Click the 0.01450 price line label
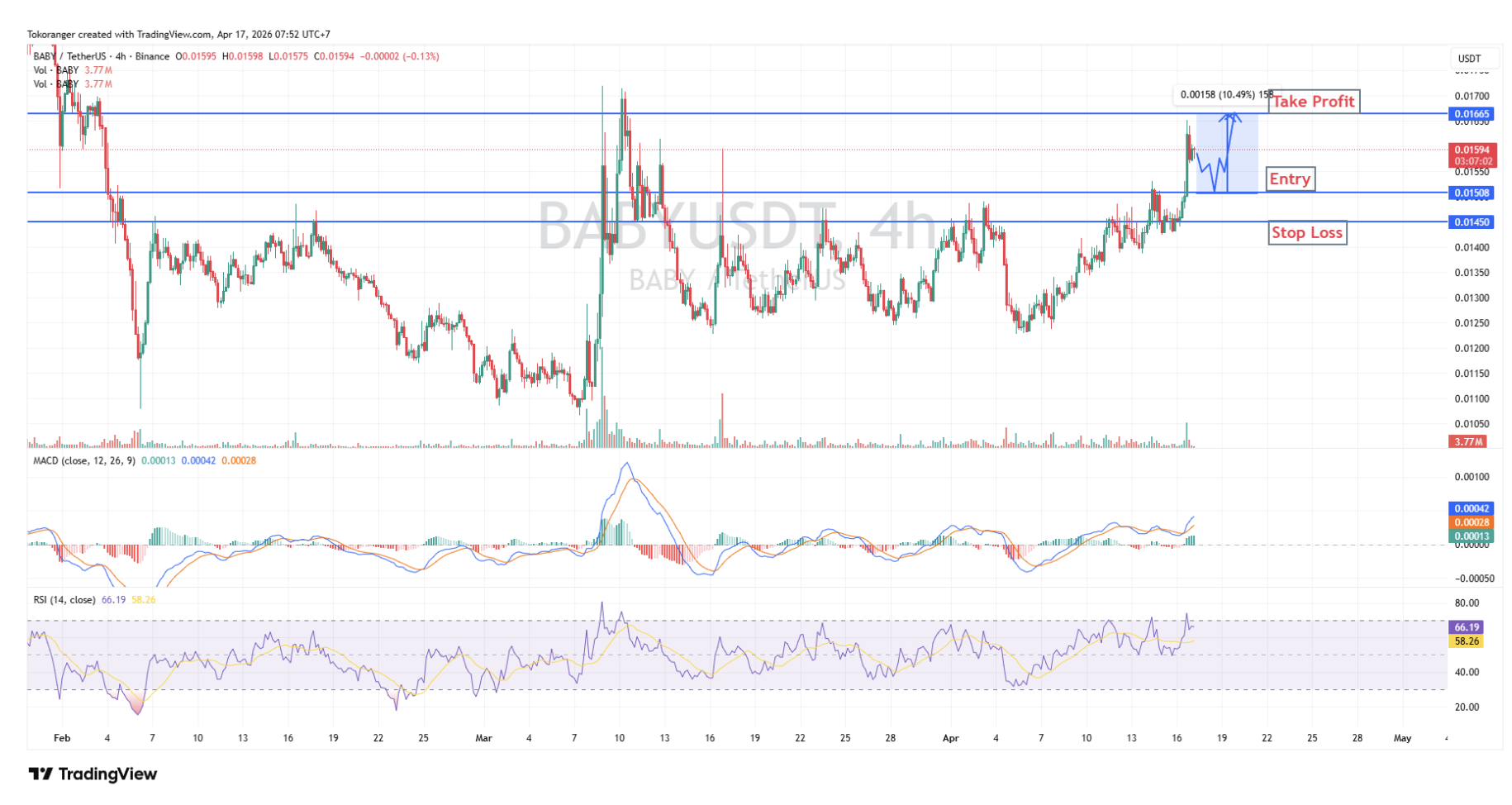This screenshot has height=805, width=1512. 1470,222
